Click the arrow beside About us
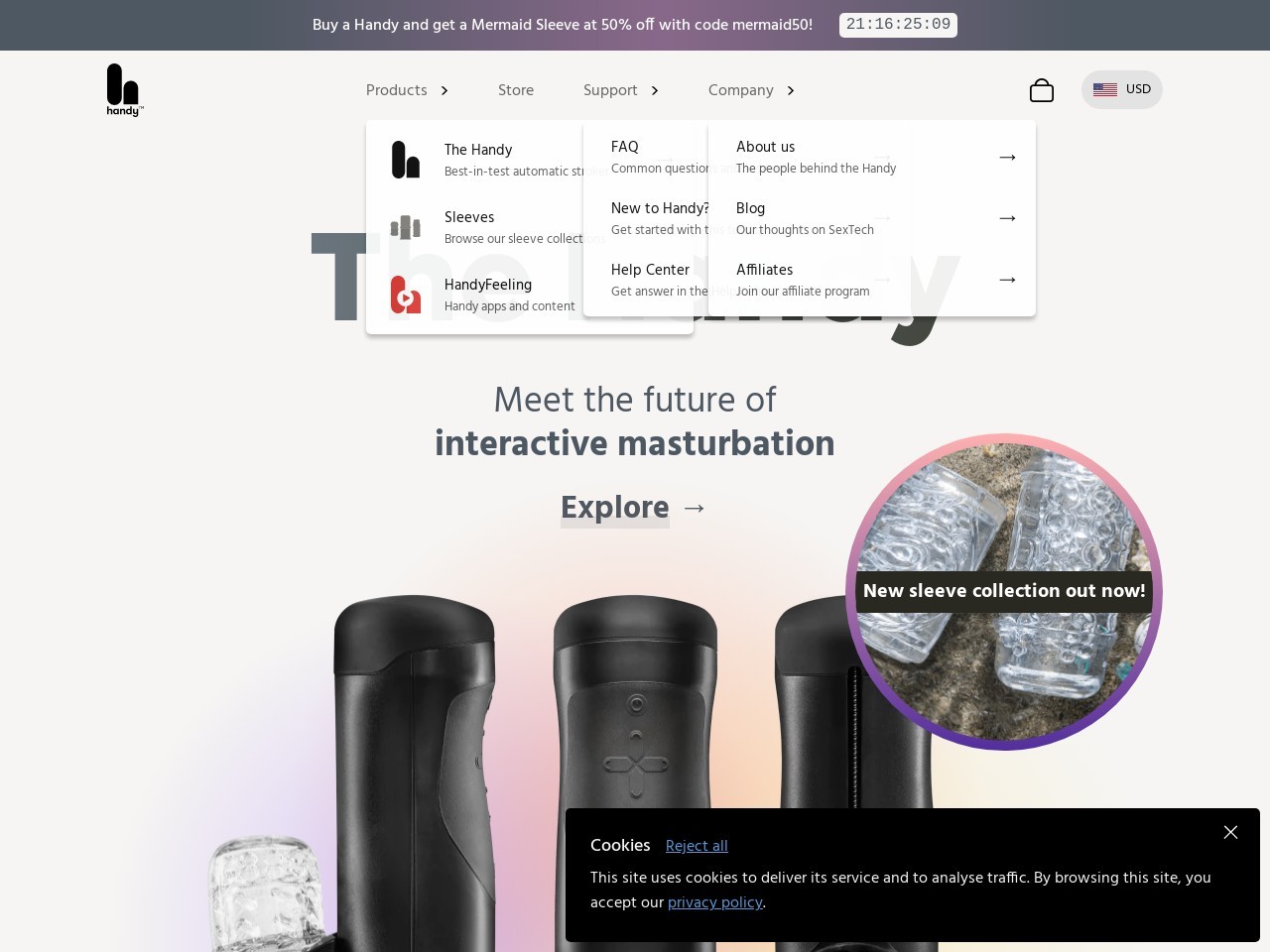Viewport: 1270px width, 952px height. point(1007,157)
